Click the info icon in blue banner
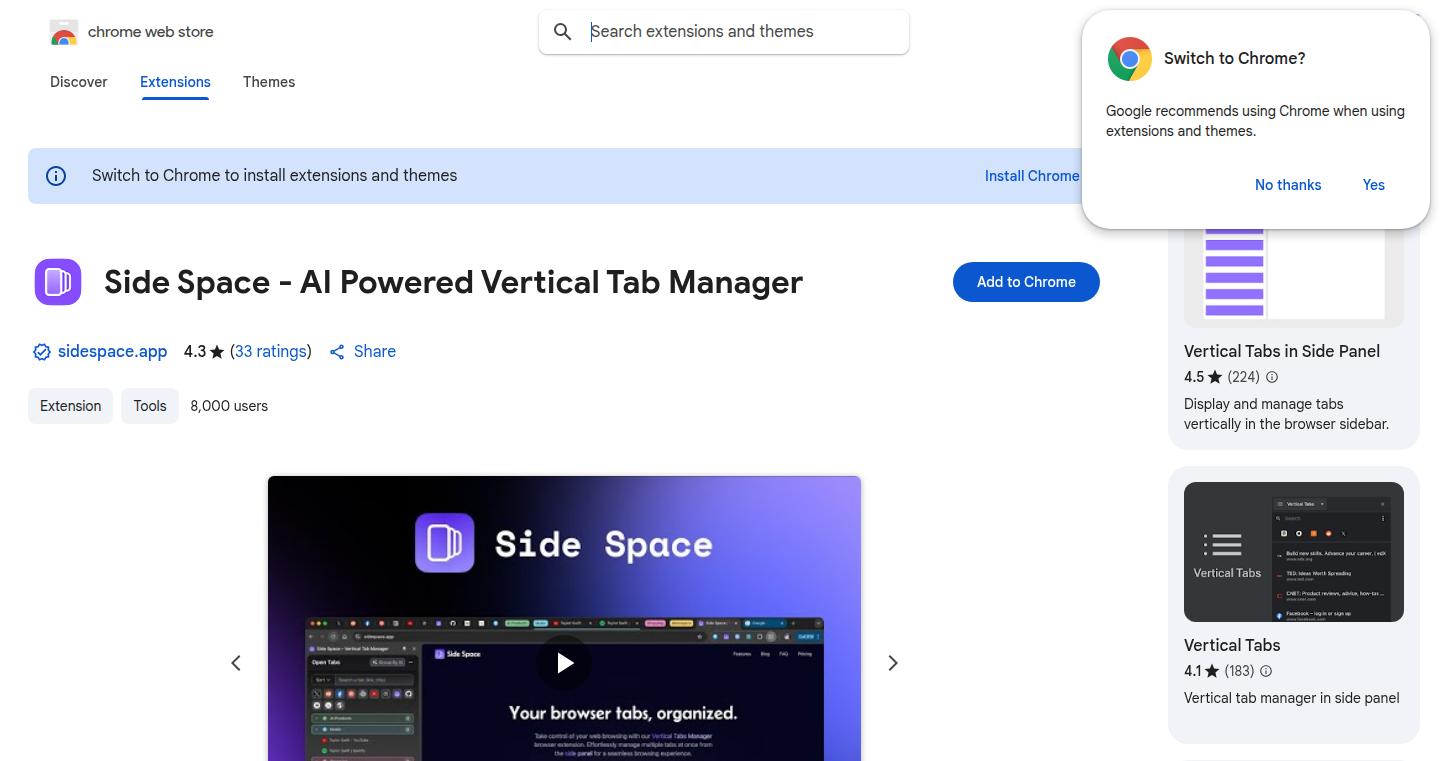Viewport: 1440px width, 761px height. (56, 176)
